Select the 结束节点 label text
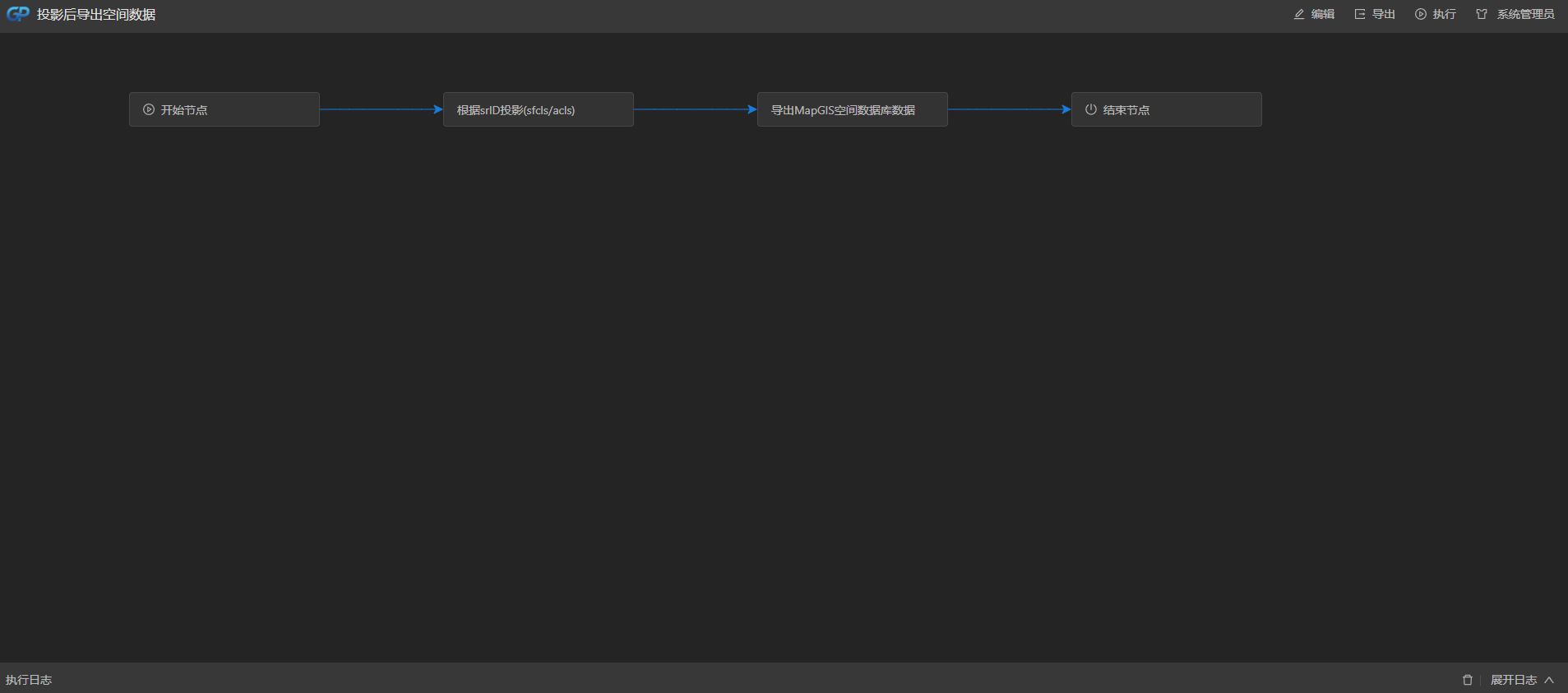Screen dimensions: 1568x693 point(1126,110)
